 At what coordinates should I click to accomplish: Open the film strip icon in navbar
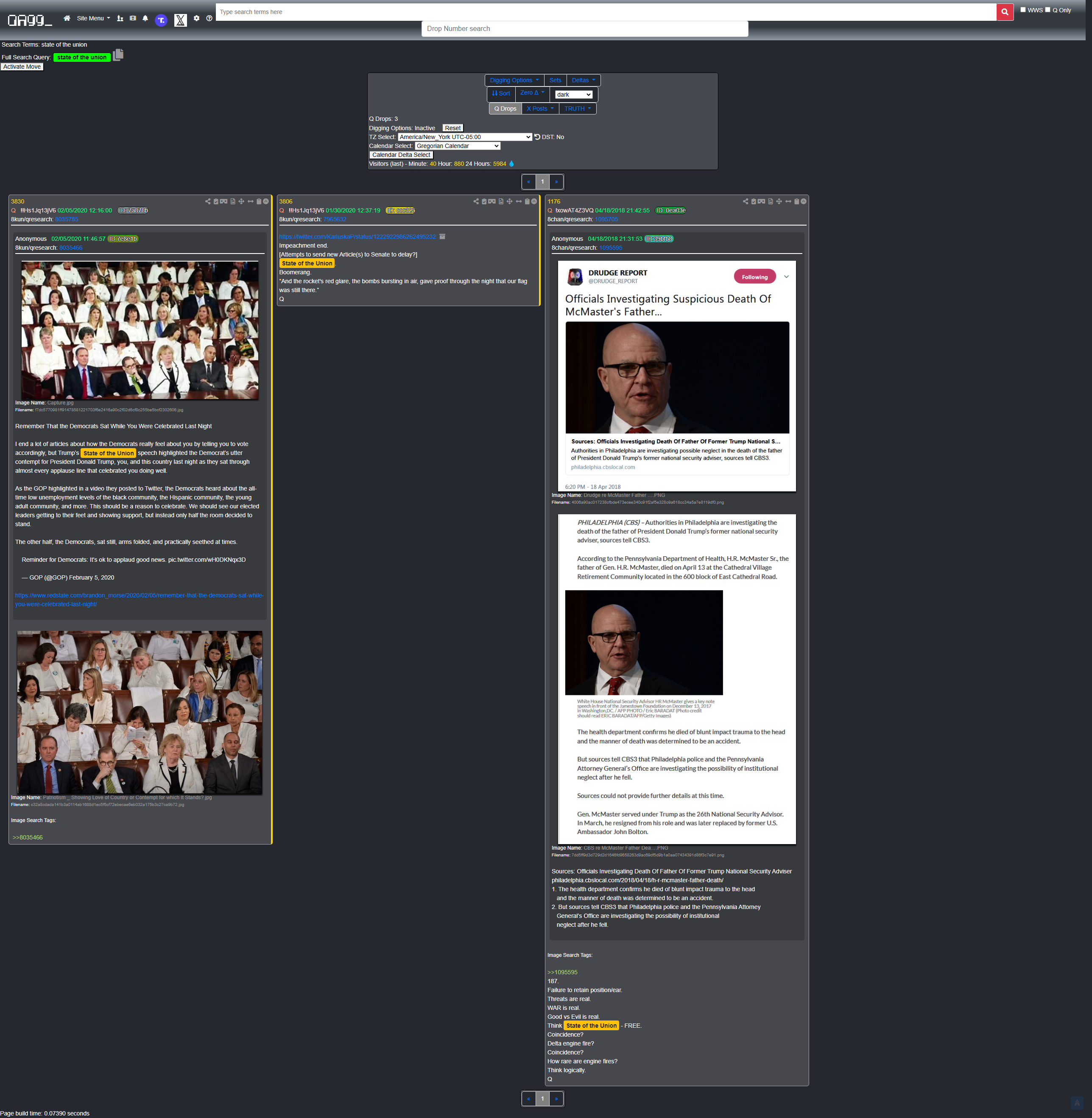133,18
